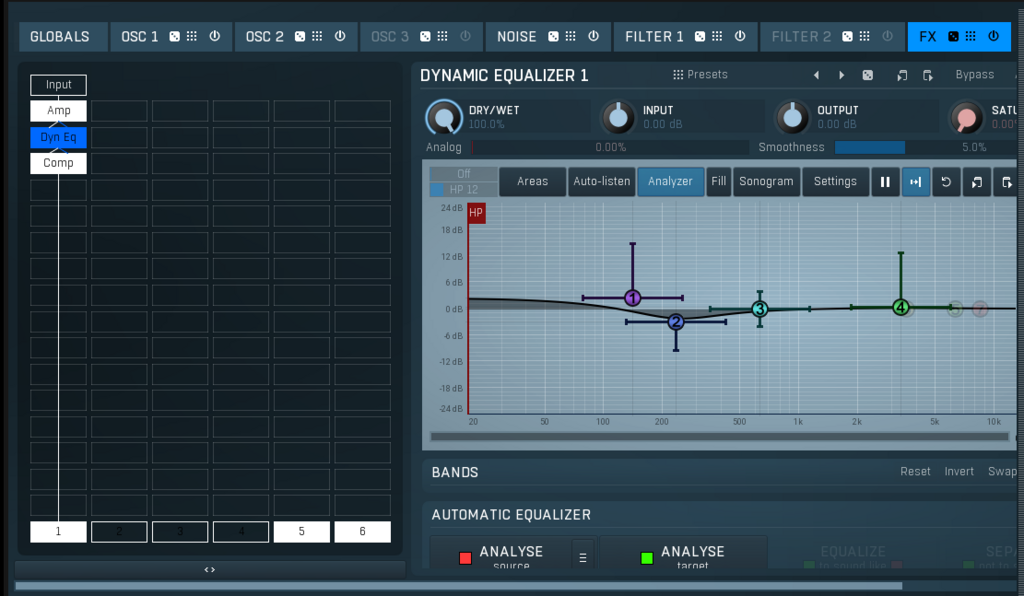The image size is (1024, 596).
Task: Click the undo arrow icon in EQ toolbar
Action: click(x=946, y=181)
